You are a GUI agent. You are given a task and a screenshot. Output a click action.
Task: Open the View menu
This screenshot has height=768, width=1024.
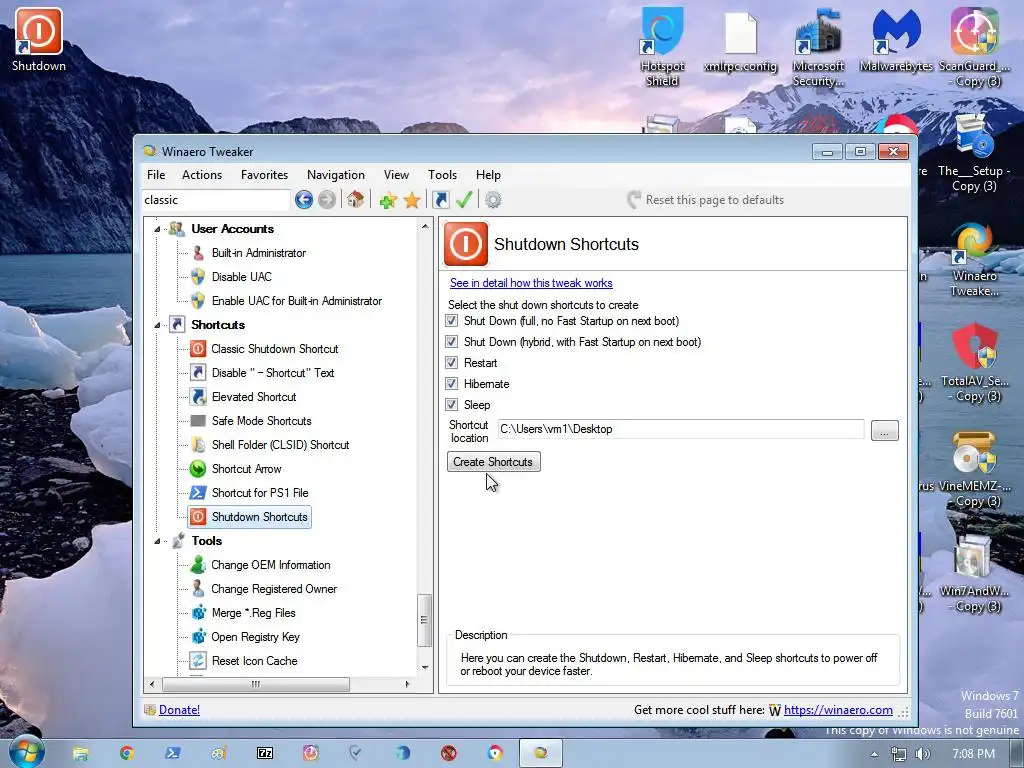point(396,174)
